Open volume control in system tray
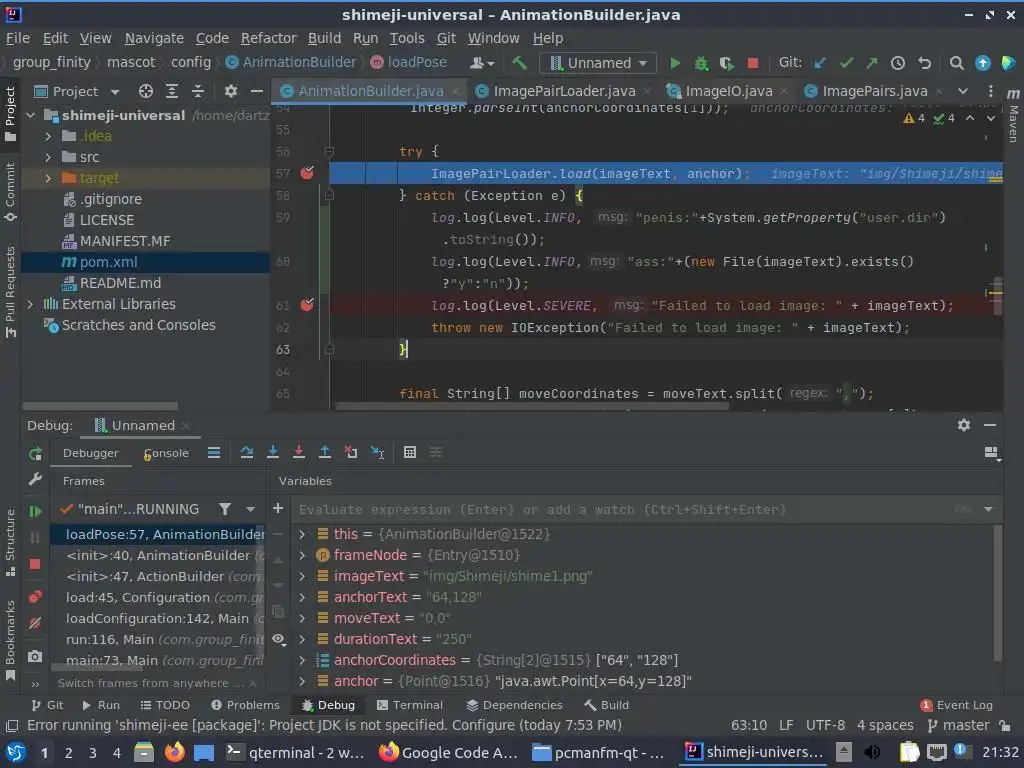 (x=872, y=752)
